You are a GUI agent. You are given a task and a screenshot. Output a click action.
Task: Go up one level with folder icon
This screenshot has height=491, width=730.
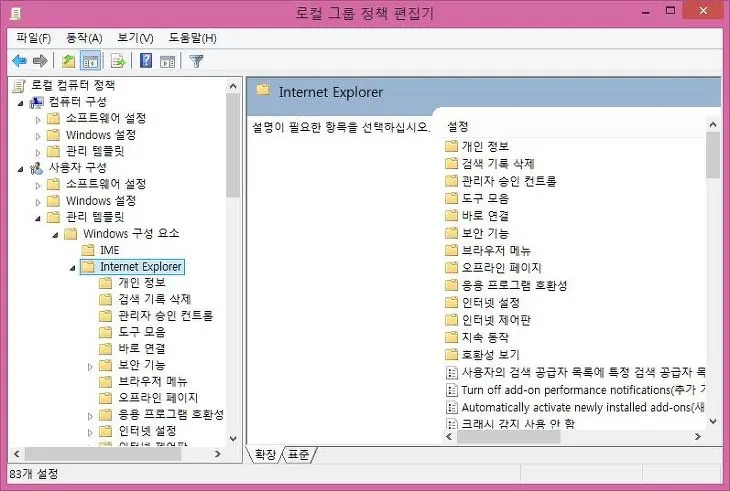tap(69, 61)
